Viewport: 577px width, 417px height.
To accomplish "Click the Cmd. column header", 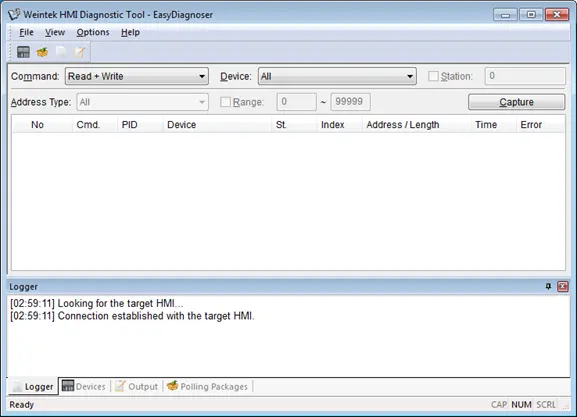I will [95, 125].
